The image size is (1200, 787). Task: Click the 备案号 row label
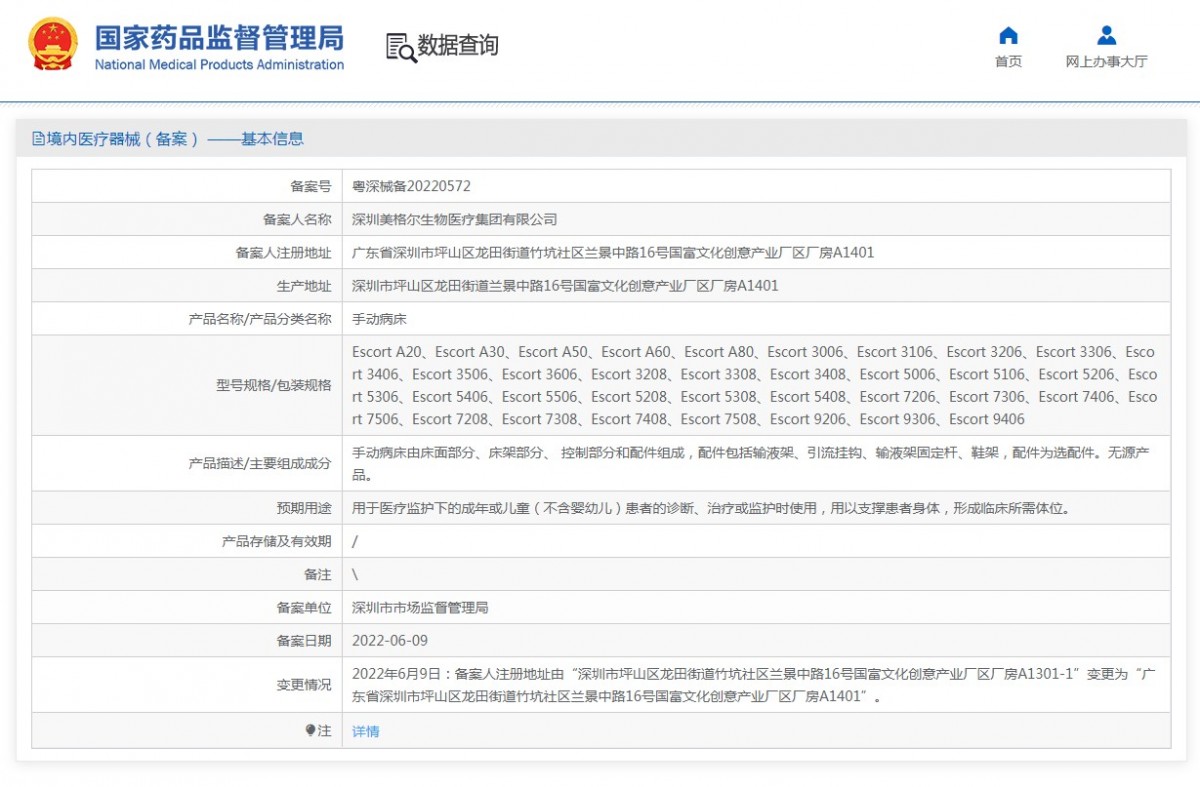(310, 186)
